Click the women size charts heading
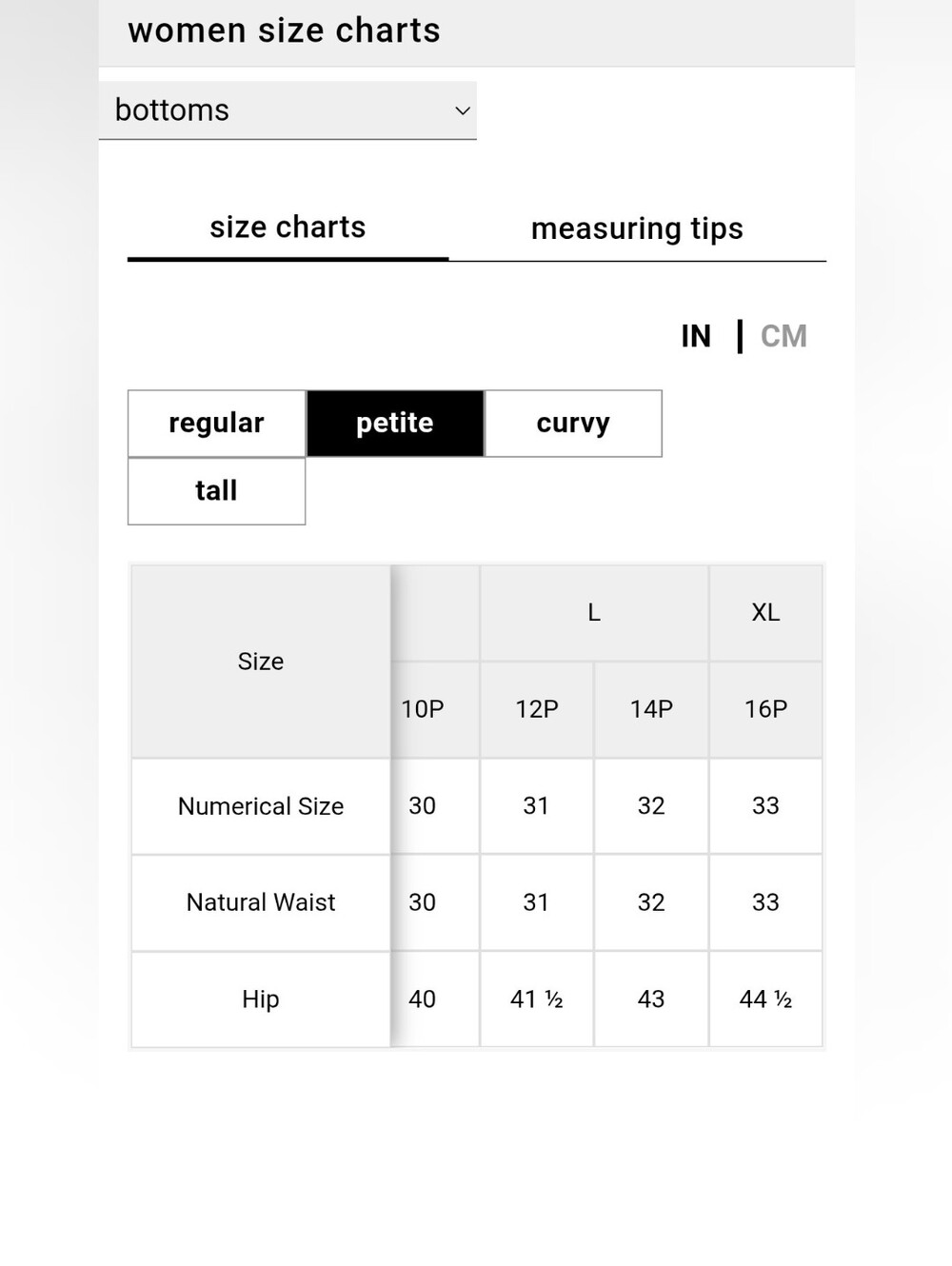 click(x=284, y=30)
